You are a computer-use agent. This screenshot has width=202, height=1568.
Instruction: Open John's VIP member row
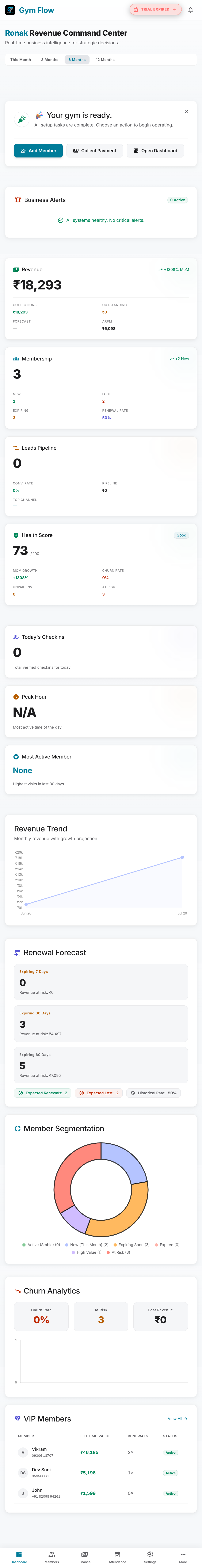click(x=101, y=1493)
